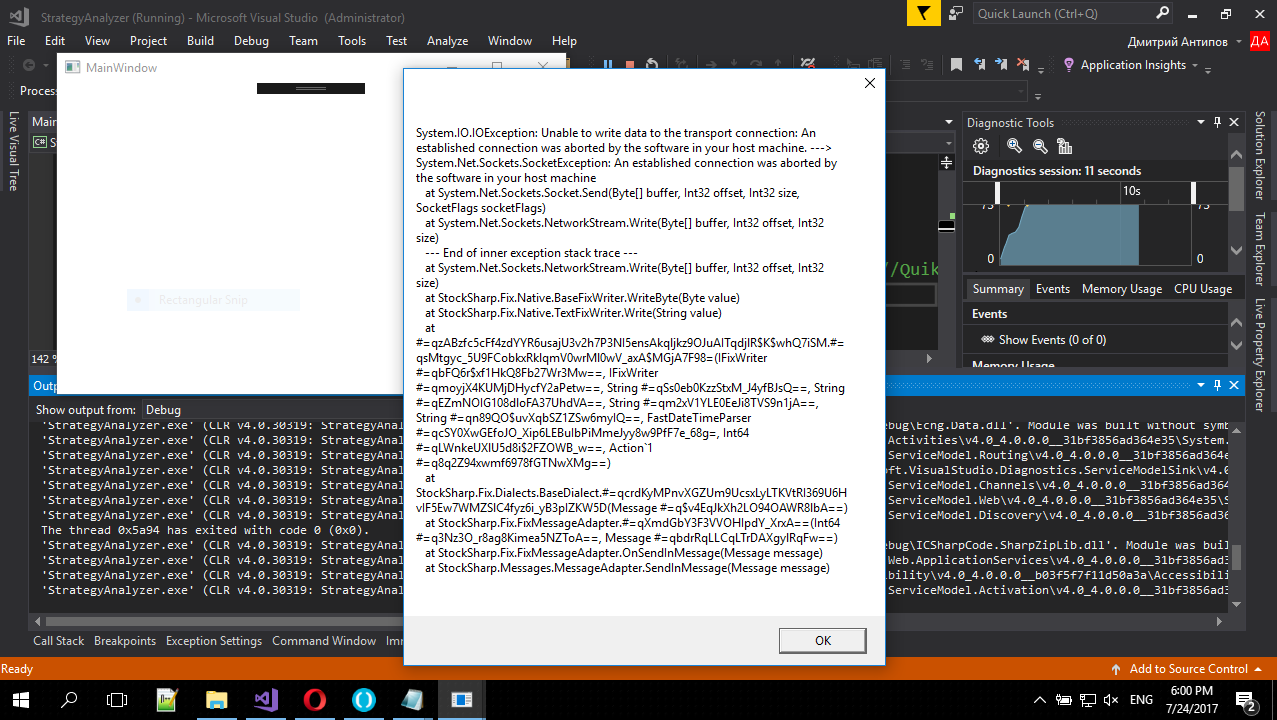Open Windows taskbar search
The width and height of the screenshot is (1277, 720).
69,700
